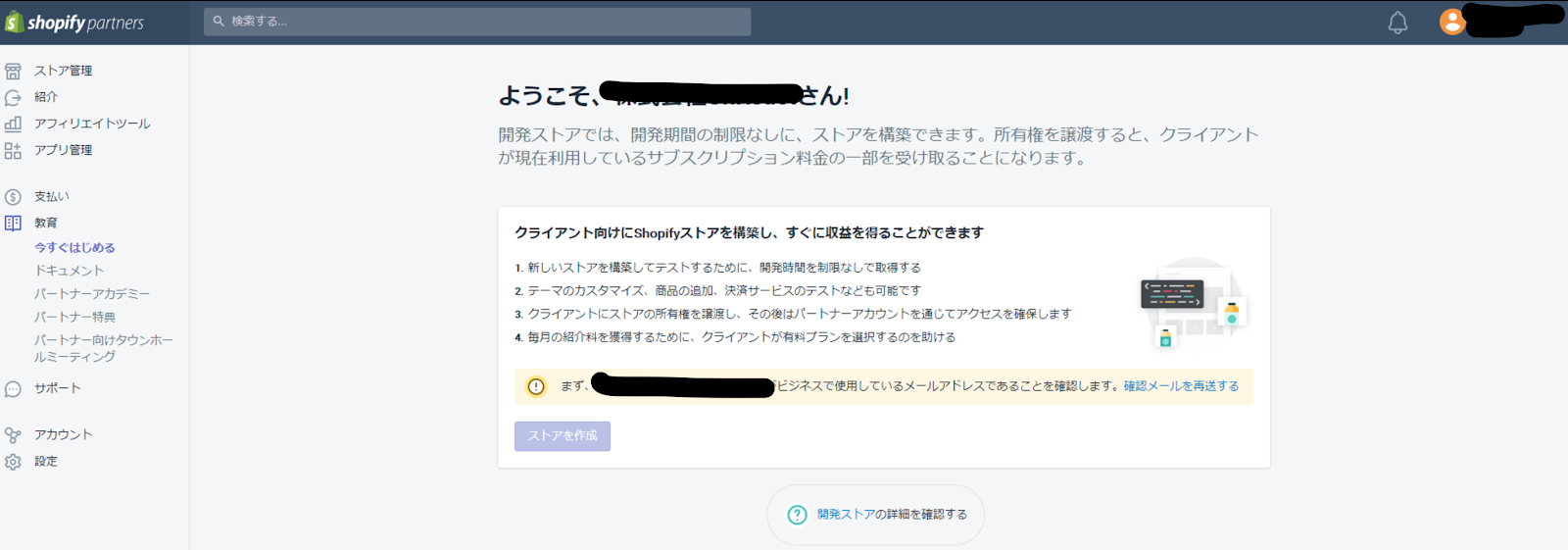Click the アカウント people icon
Image resolution: width=1568 pixels, height=550 pixels.
click(x=13, y=435)
